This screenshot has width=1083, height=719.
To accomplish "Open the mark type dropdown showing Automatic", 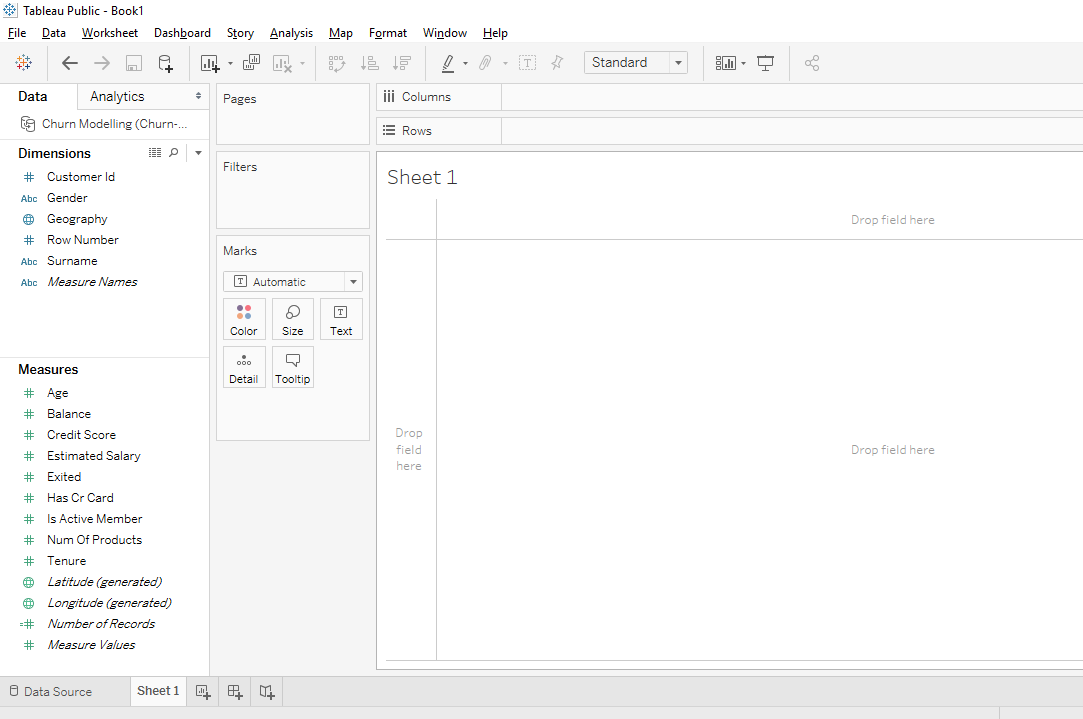I will [x=352, y=281].
